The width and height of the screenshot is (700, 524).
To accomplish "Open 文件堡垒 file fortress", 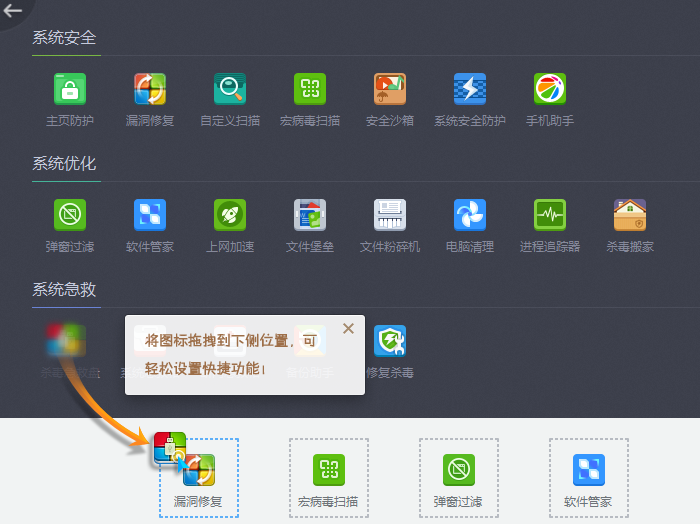I will click(310, 215).
